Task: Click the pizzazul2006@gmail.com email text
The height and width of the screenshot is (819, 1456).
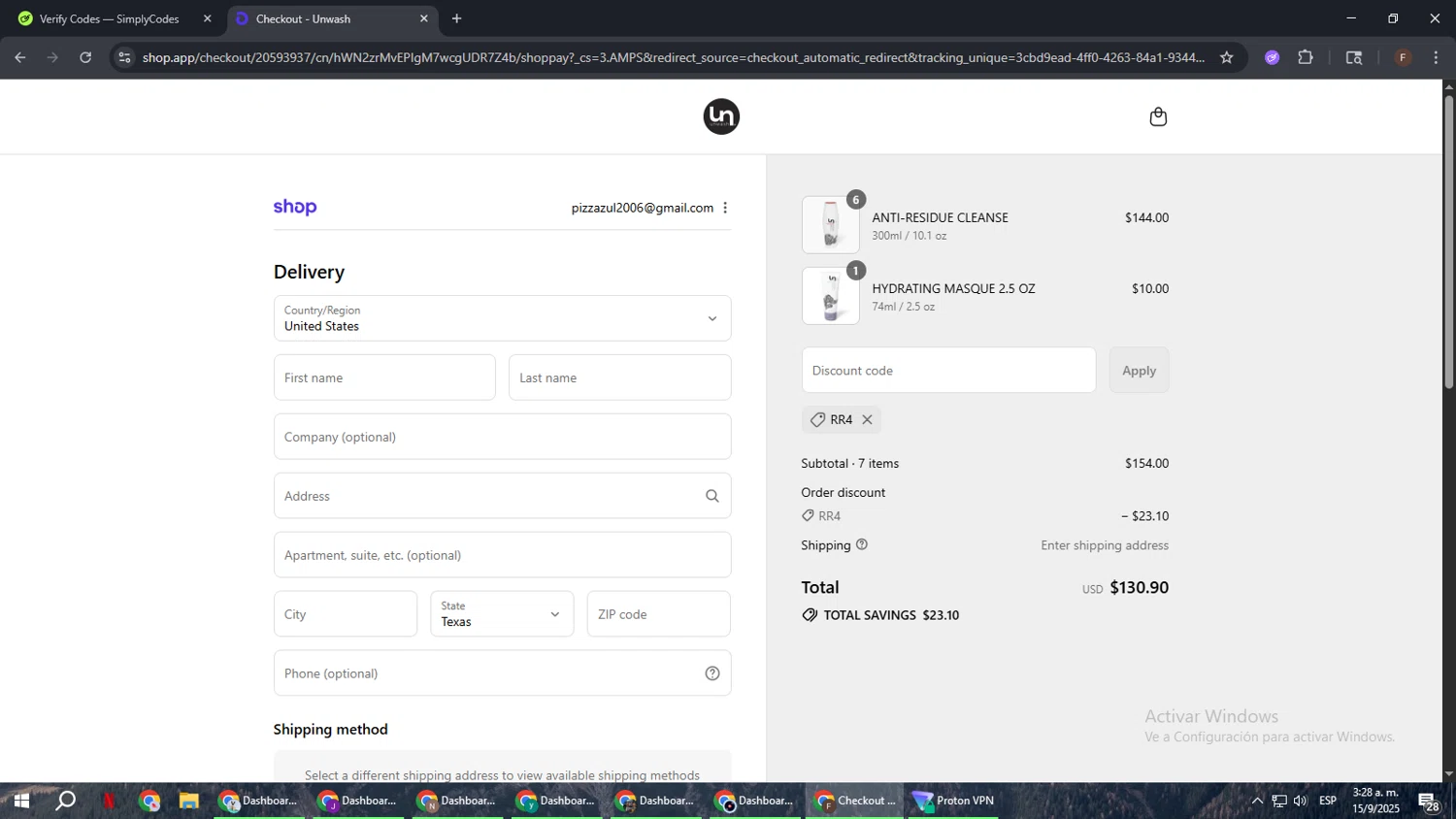Action: (643, 208)
